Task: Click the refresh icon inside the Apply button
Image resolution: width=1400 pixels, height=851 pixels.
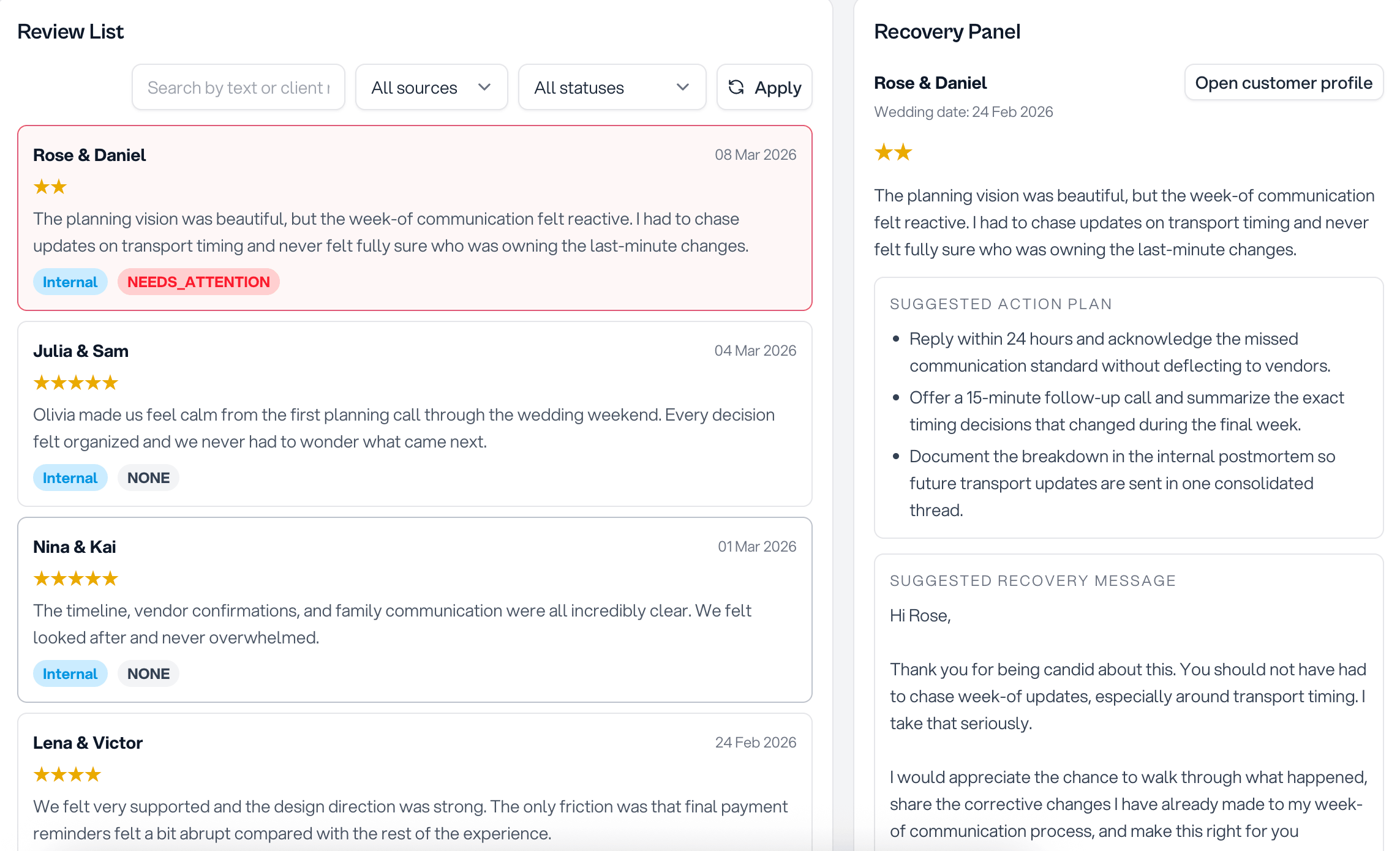Action: (737, 87)
